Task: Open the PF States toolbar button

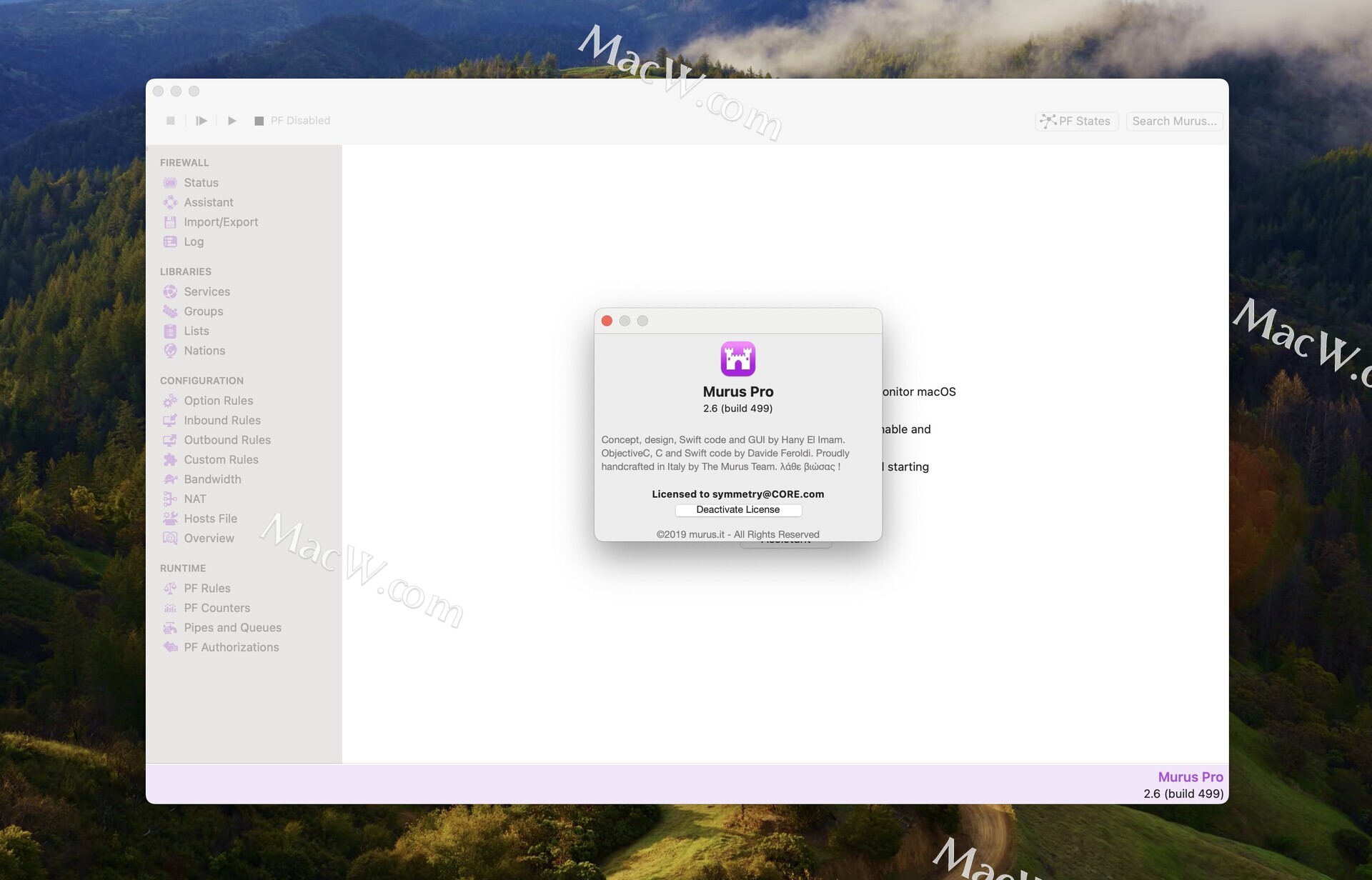Action: click(x=1076, y=121)
